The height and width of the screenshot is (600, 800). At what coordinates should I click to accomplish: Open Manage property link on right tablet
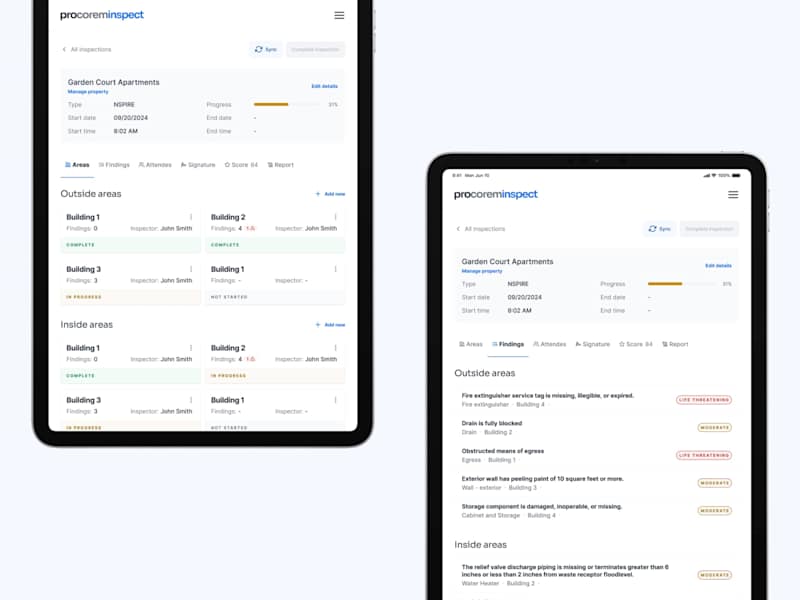coord(482,271)
